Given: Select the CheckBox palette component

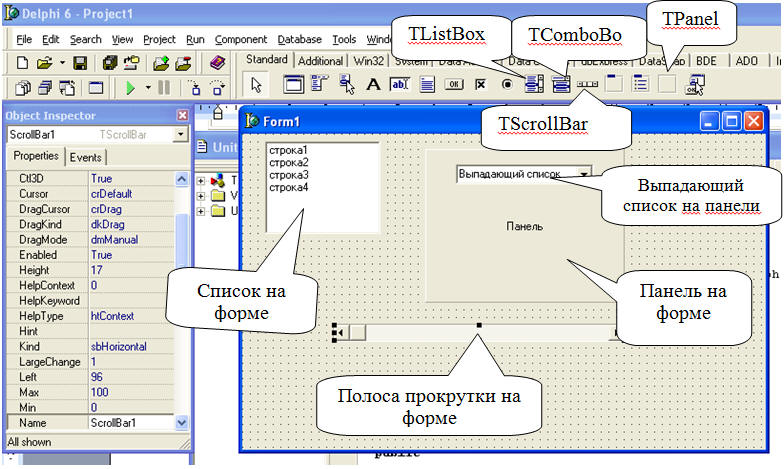Looking at the screenshot, I should click(480, 84).
